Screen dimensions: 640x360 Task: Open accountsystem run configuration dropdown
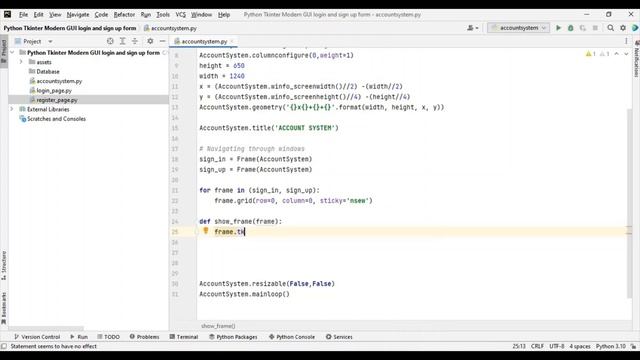coord(518,28)
